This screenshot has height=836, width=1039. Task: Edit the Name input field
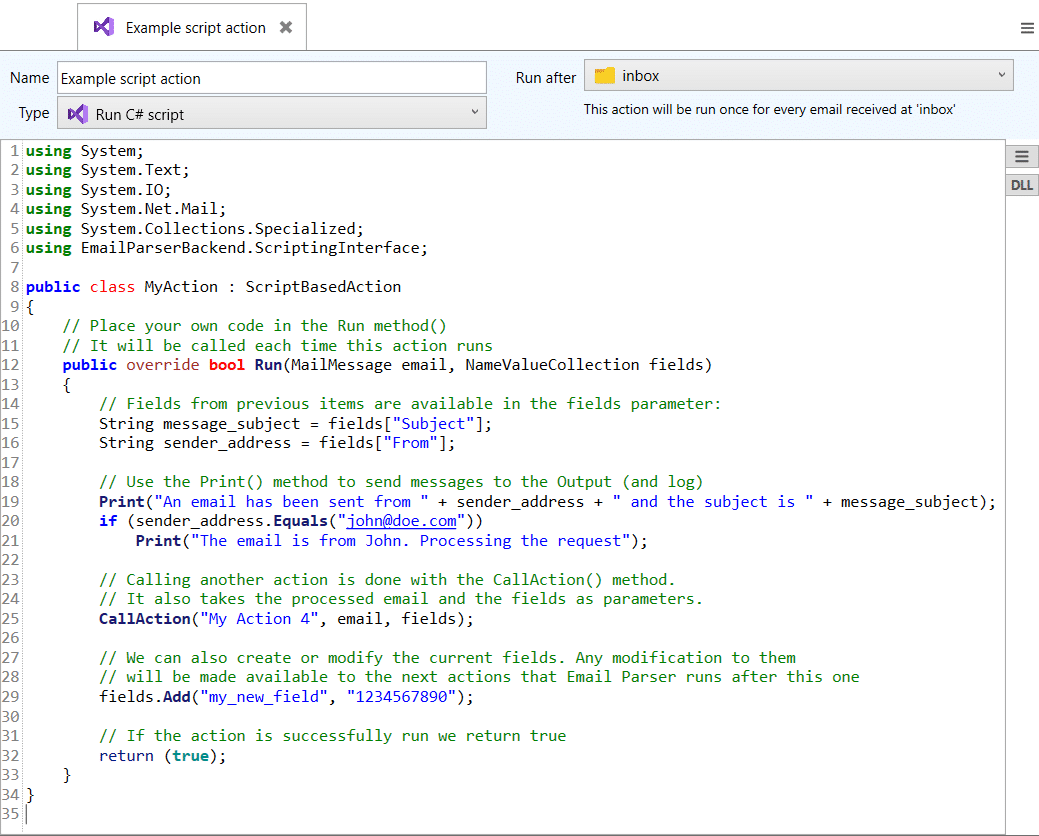tap(272, 78)
